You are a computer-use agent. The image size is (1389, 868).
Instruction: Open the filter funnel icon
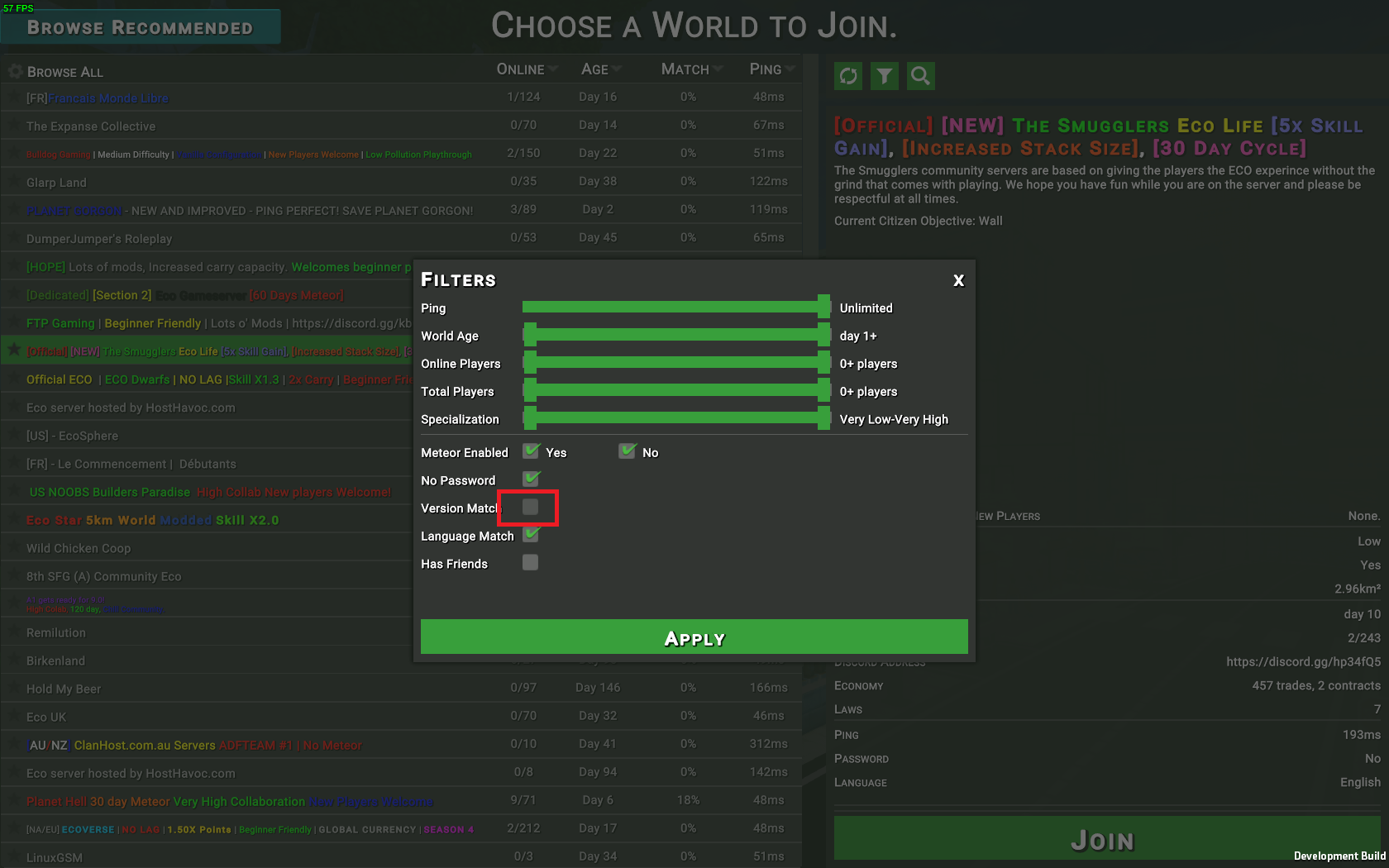pyautogui.click(x=885, y=76)
